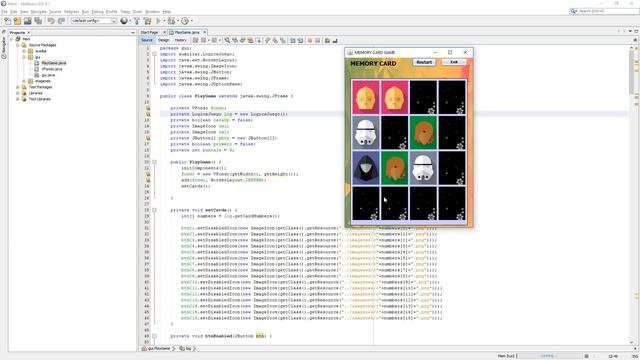
Task: Flip the Emperor card in Memory Card Game
Action: click(x=366, y=168)
